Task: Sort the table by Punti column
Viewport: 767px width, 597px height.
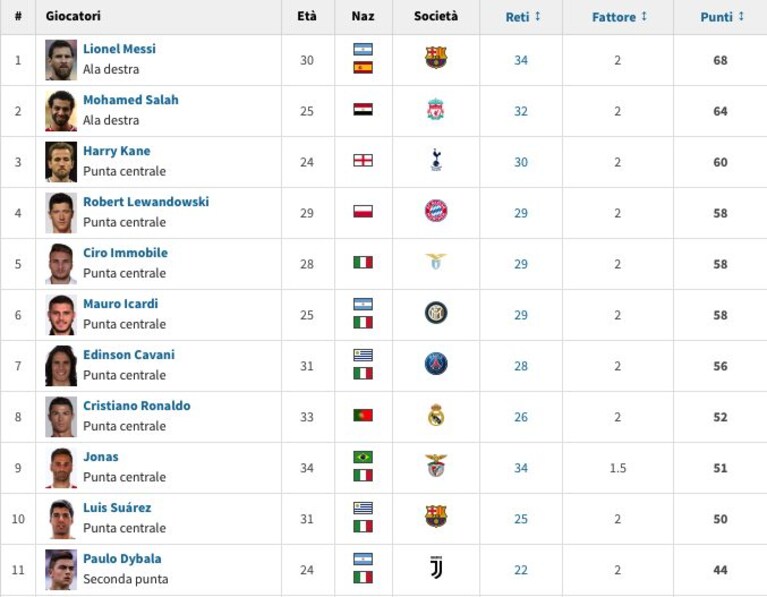Action: (x=722, y=17)
